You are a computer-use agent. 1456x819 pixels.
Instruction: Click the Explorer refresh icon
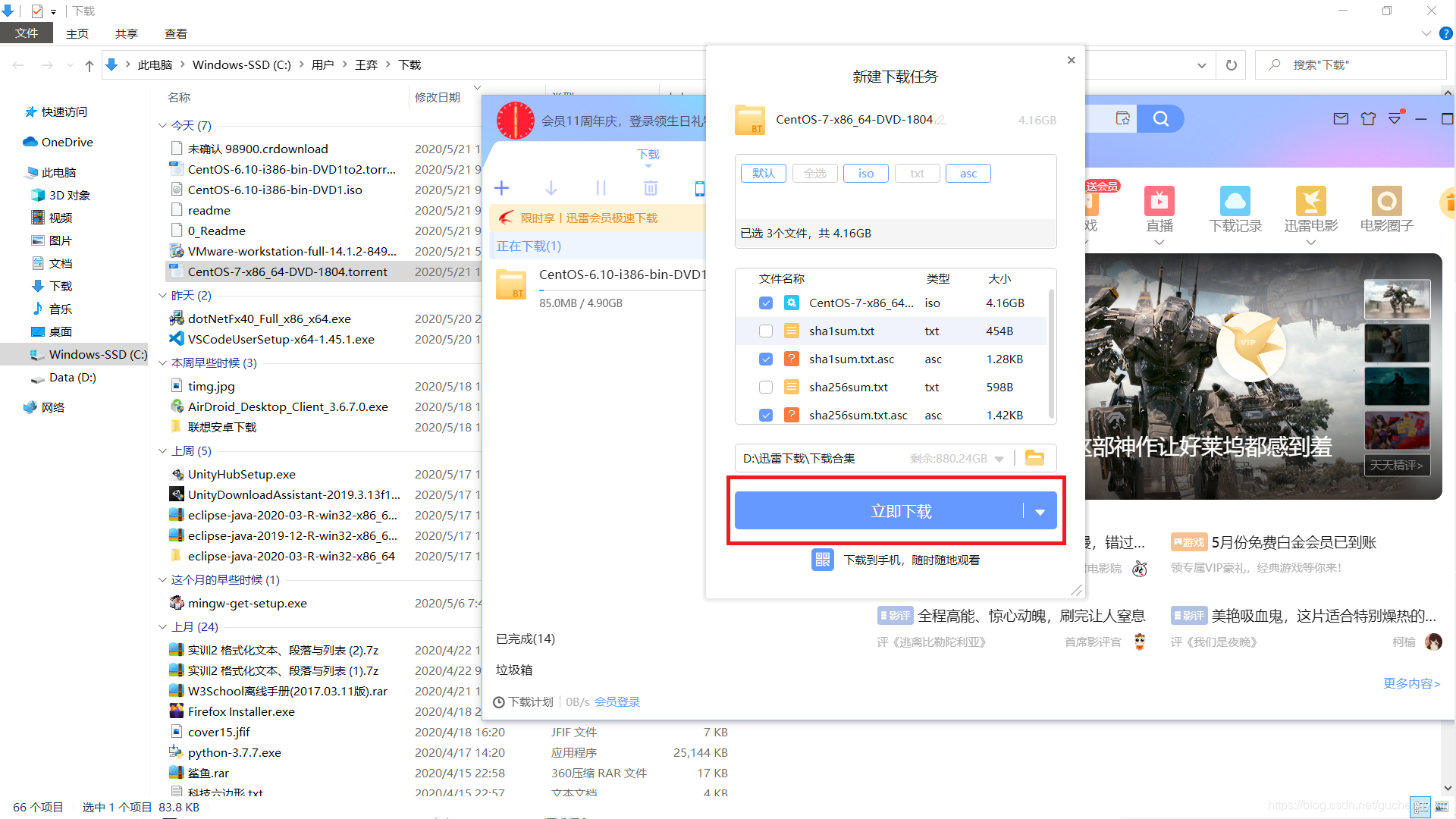coord(1232,65)
